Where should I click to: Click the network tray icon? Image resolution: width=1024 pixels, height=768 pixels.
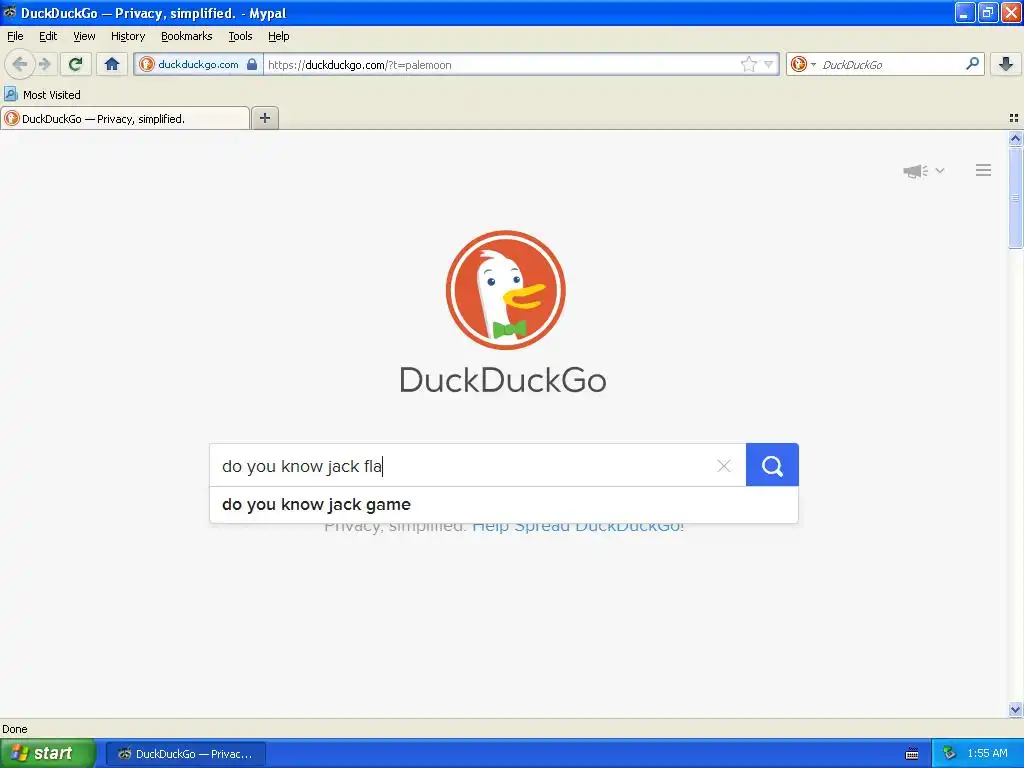(x=950, y=753)
